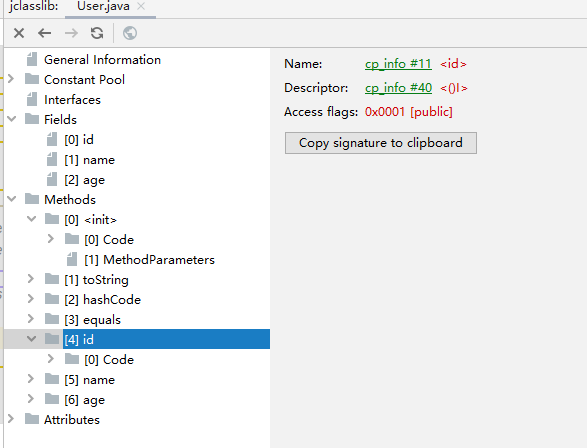Click Copy signature to clipboard button
This screenshot has width=587, height=448.
coord(381,143)
